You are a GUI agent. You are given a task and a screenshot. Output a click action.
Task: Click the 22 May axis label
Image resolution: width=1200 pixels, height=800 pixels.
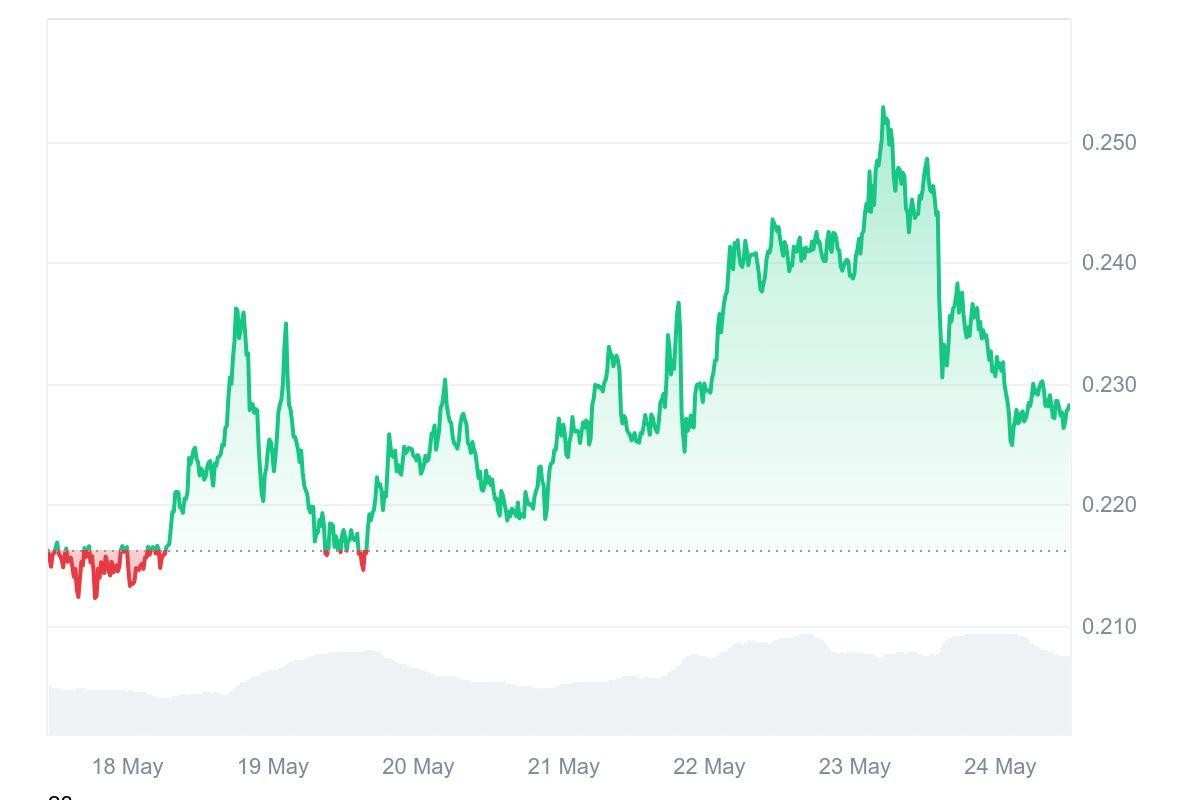point(709,767)
